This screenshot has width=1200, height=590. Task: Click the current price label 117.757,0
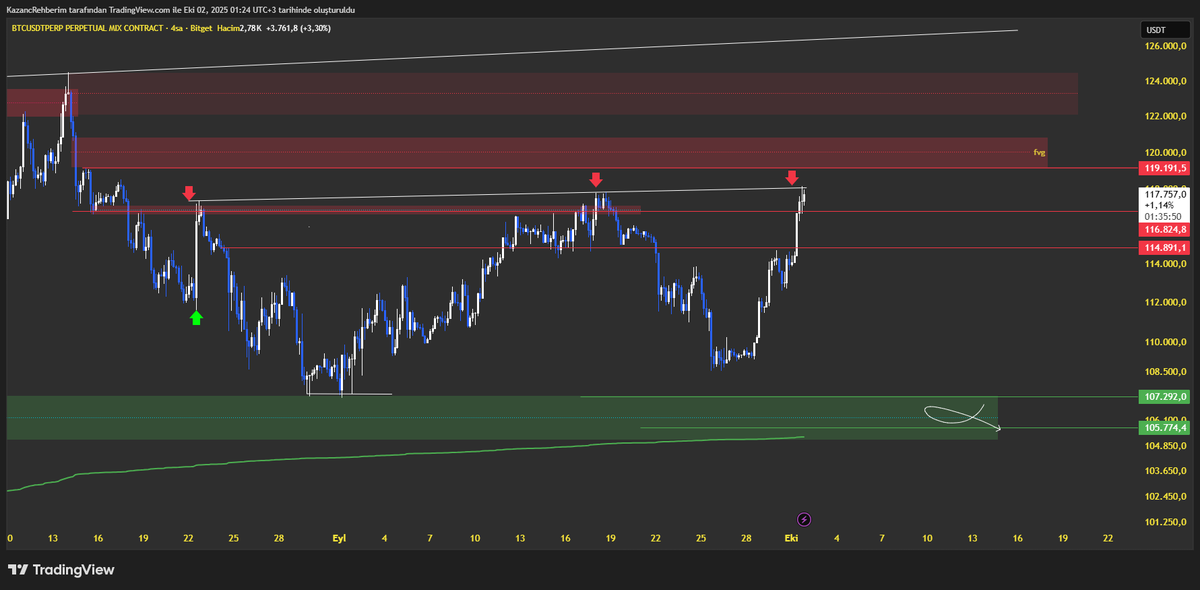coord(1164,193)
